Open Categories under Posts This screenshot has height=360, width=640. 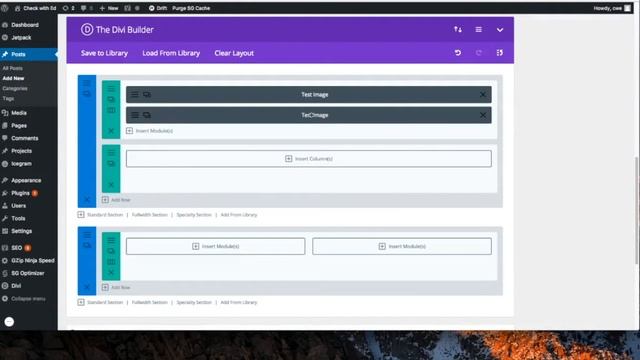point(15,89)
